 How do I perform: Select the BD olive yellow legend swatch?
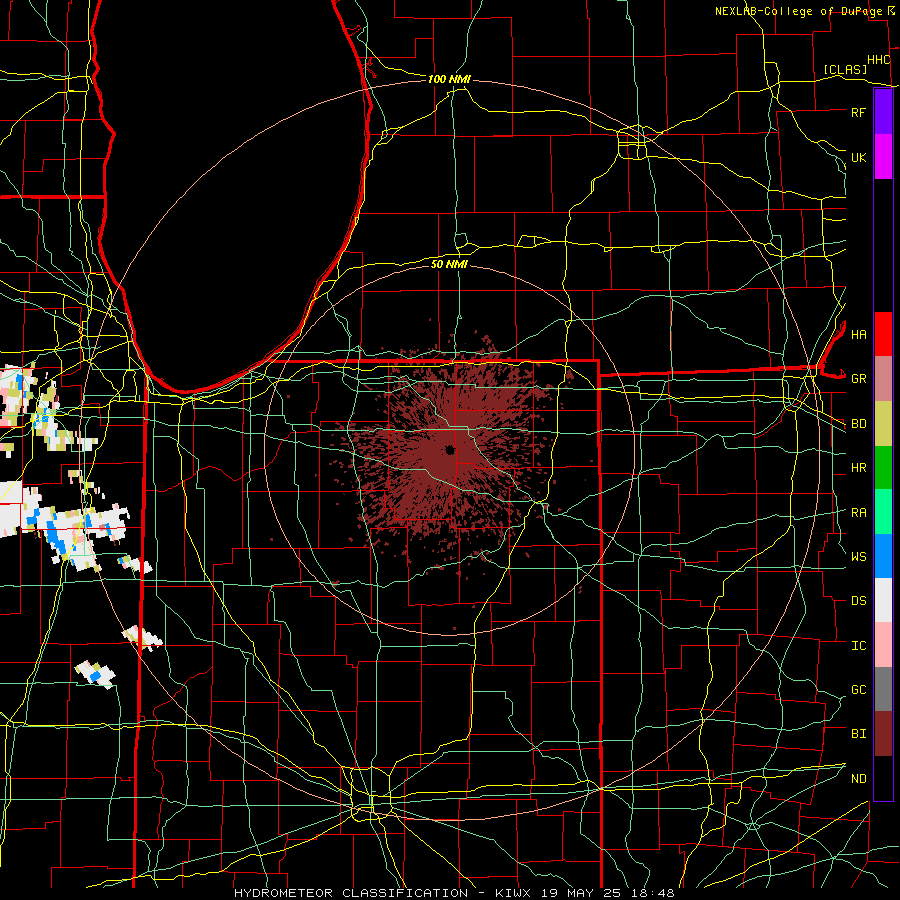(883, 424)
